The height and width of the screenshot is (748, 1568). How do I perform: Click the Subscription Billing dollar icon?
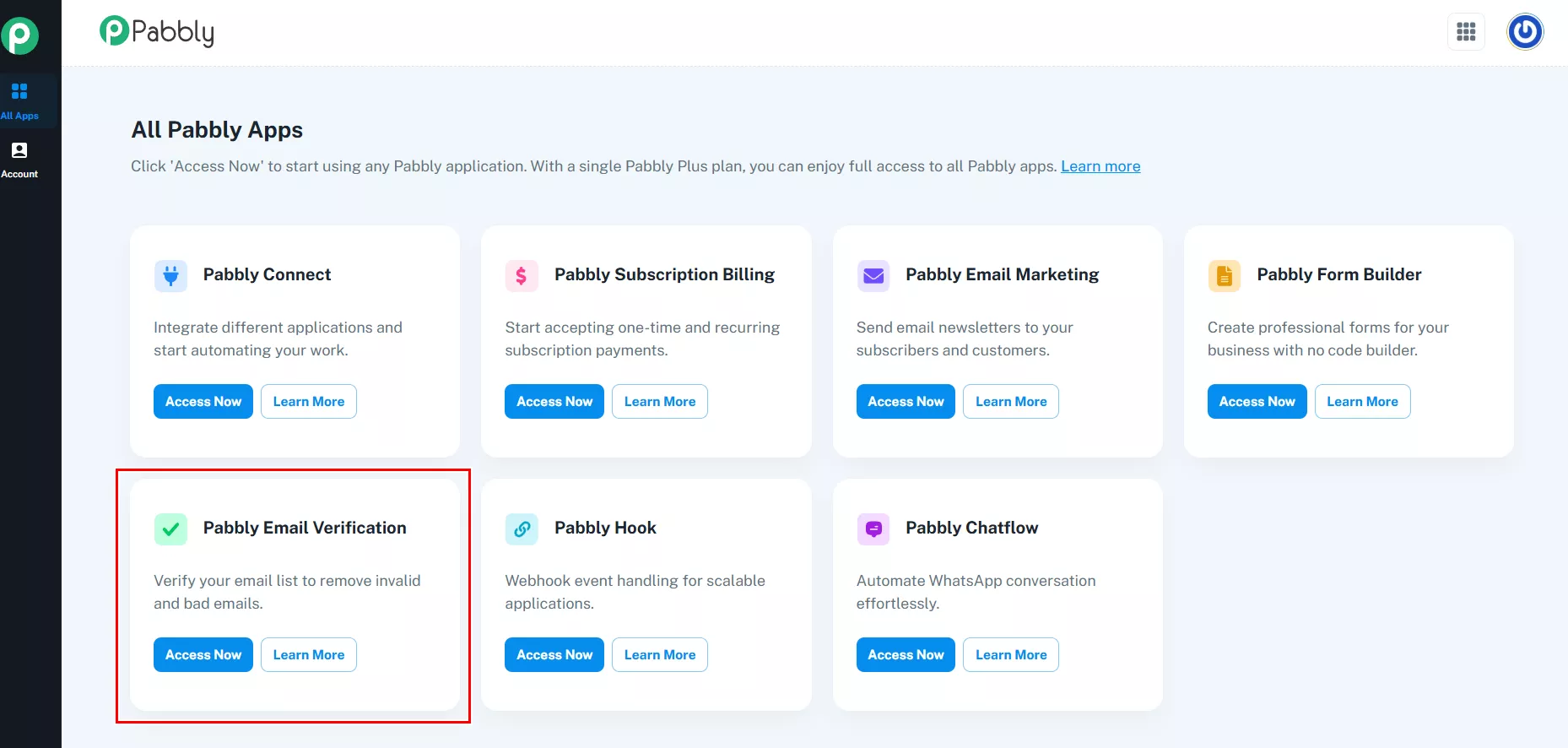(522, 275)
